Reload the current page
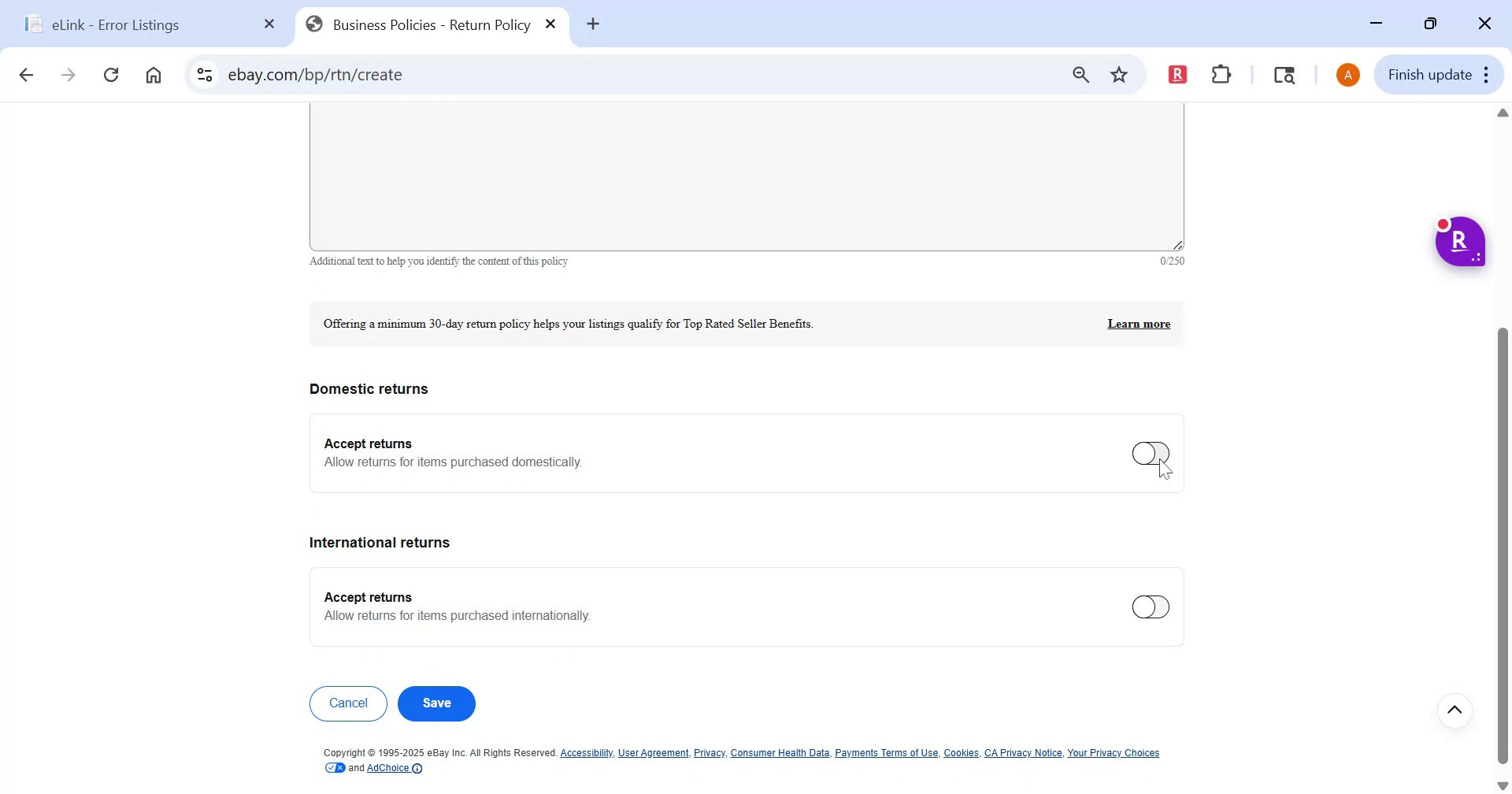Image resolution: width=1512 pixels, height=794 pixels. coord(111,74)
